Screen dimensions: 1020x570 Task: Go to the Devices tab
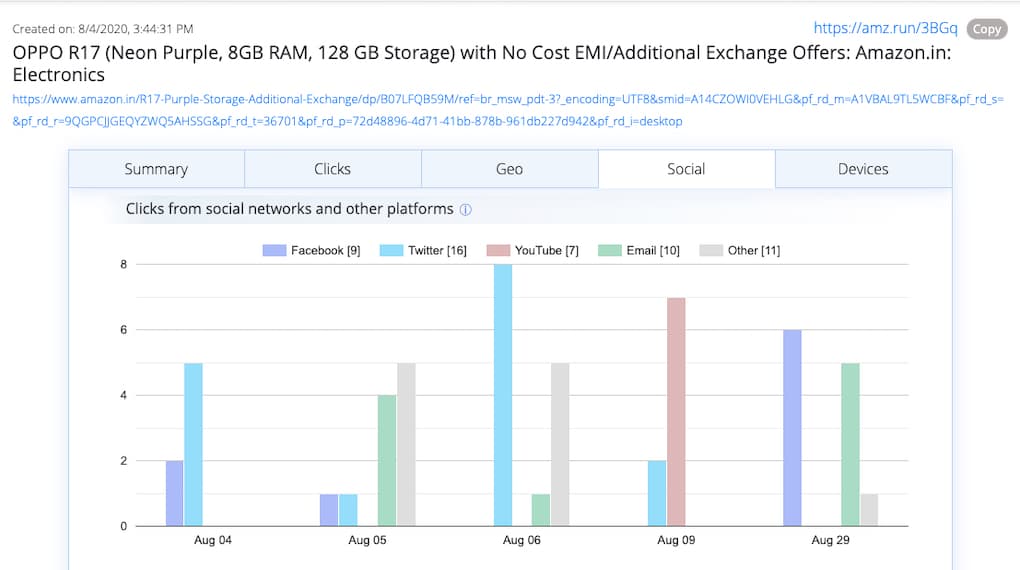863,169
